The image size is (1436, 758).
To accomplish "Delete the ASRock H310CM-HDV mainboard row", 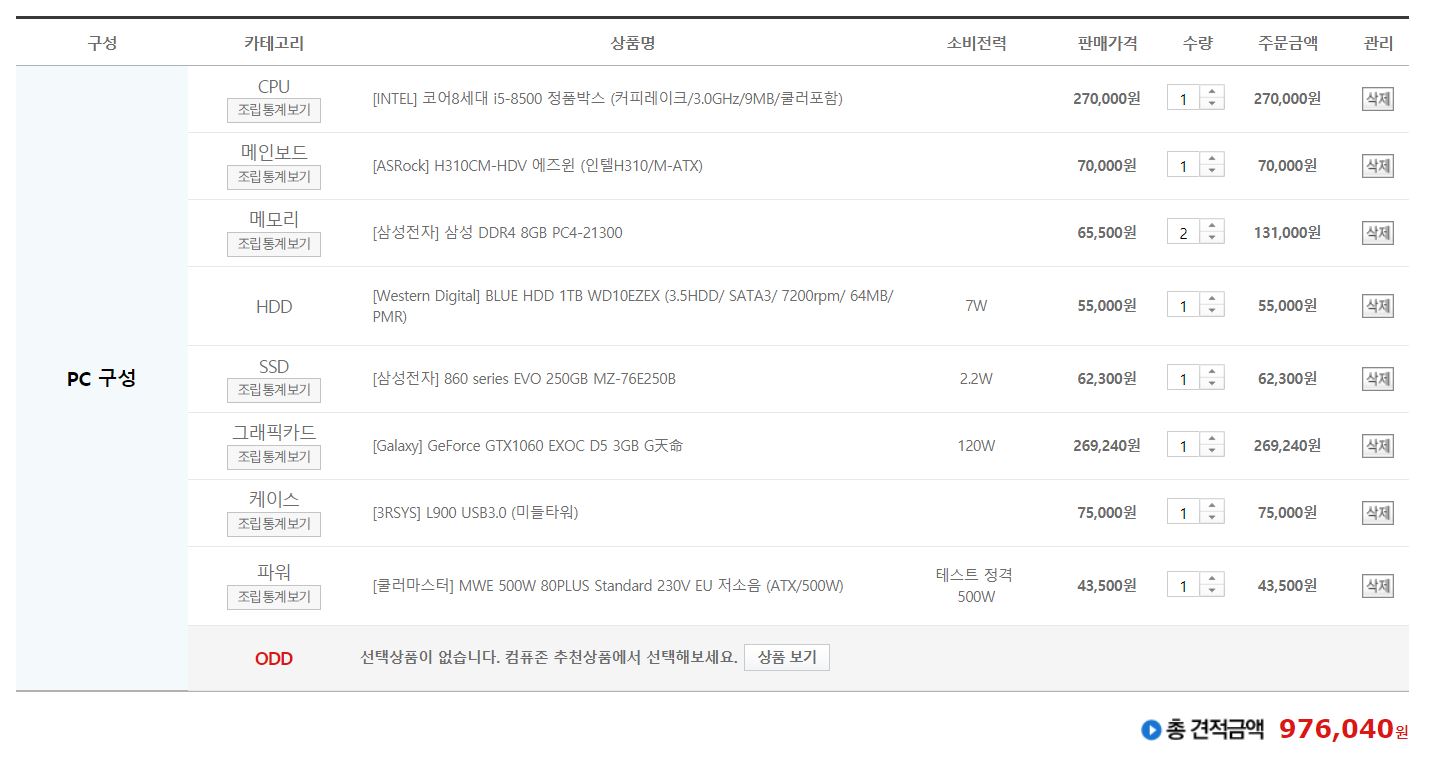I will (x=1377, y=166).
